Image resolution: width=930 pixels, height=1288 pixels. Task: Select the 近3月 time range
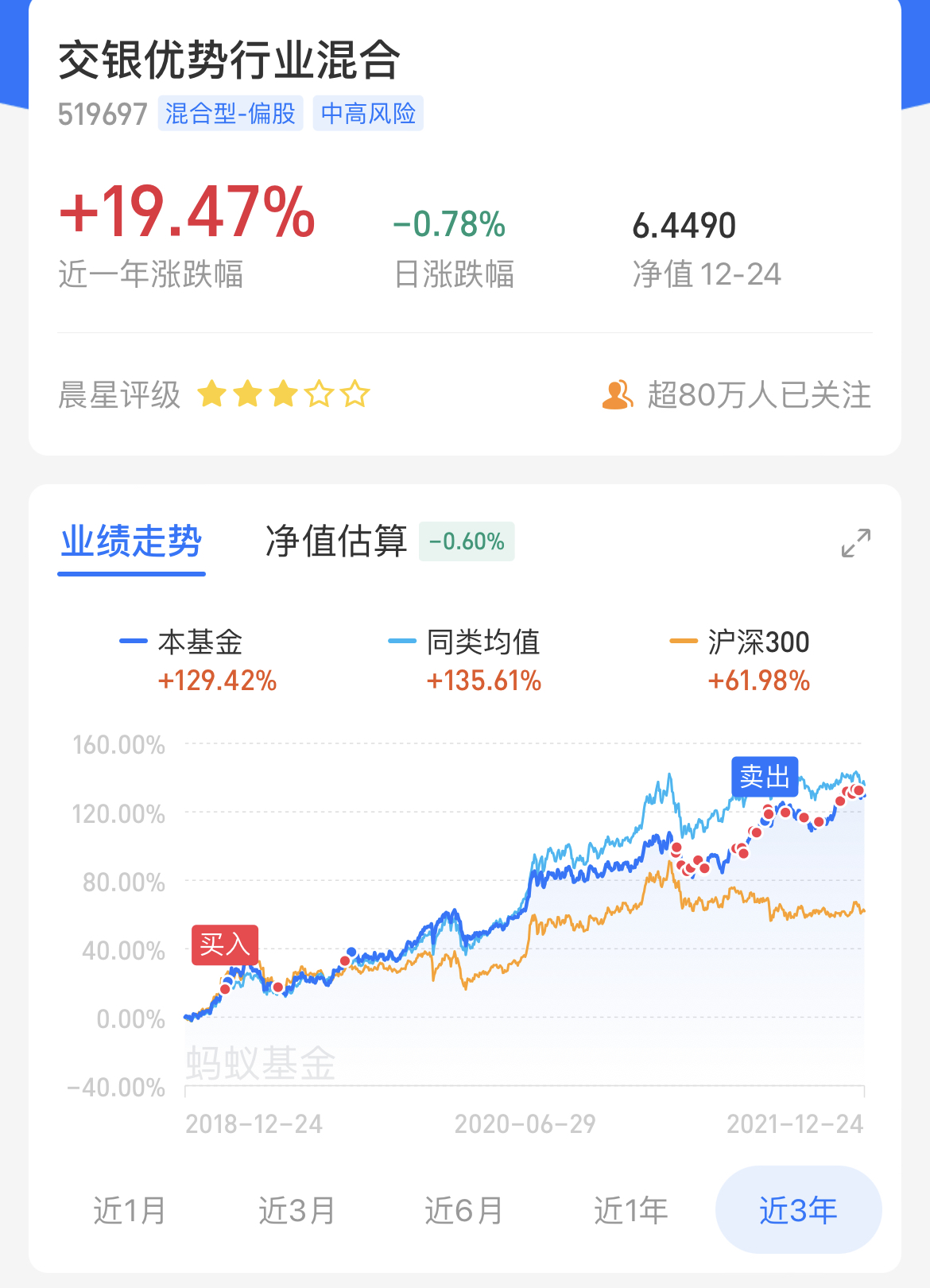pos(296,1210)
